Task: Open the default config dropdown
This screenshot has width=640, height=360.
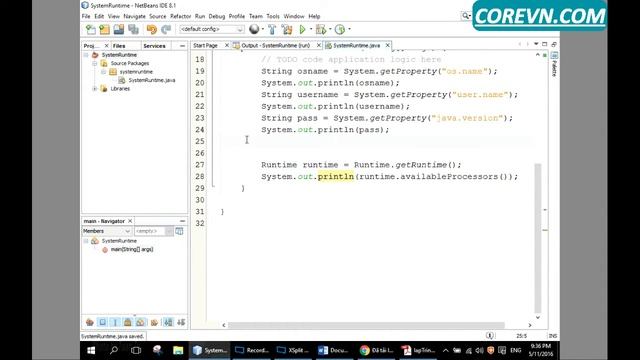Action: [x=211, y=29]
